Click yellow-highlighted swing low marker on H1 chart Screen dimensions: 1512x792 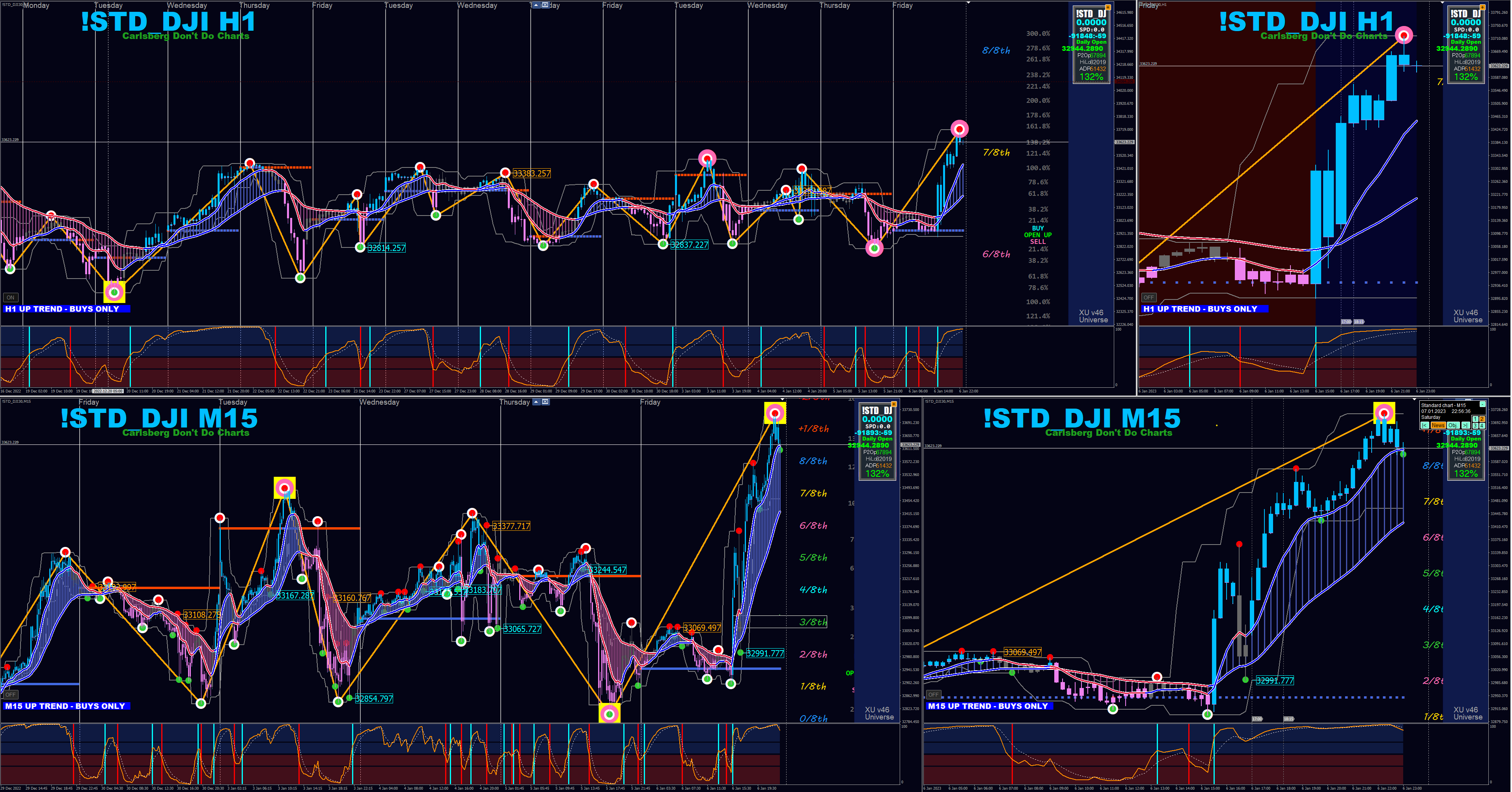coord(114,292)
